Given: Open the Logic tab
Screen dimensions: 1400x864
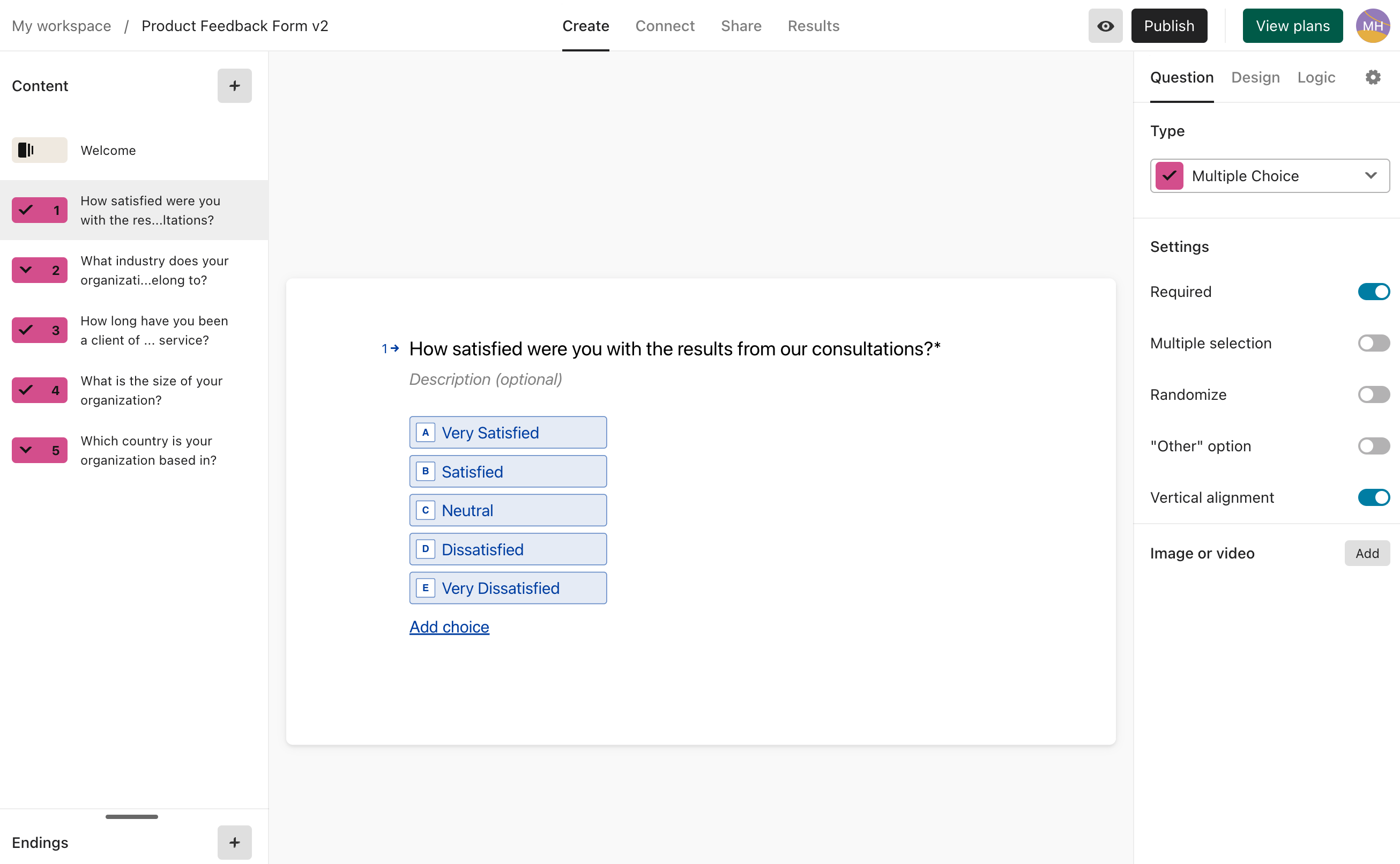Looking at the screenshot, I should (1315, 77).
